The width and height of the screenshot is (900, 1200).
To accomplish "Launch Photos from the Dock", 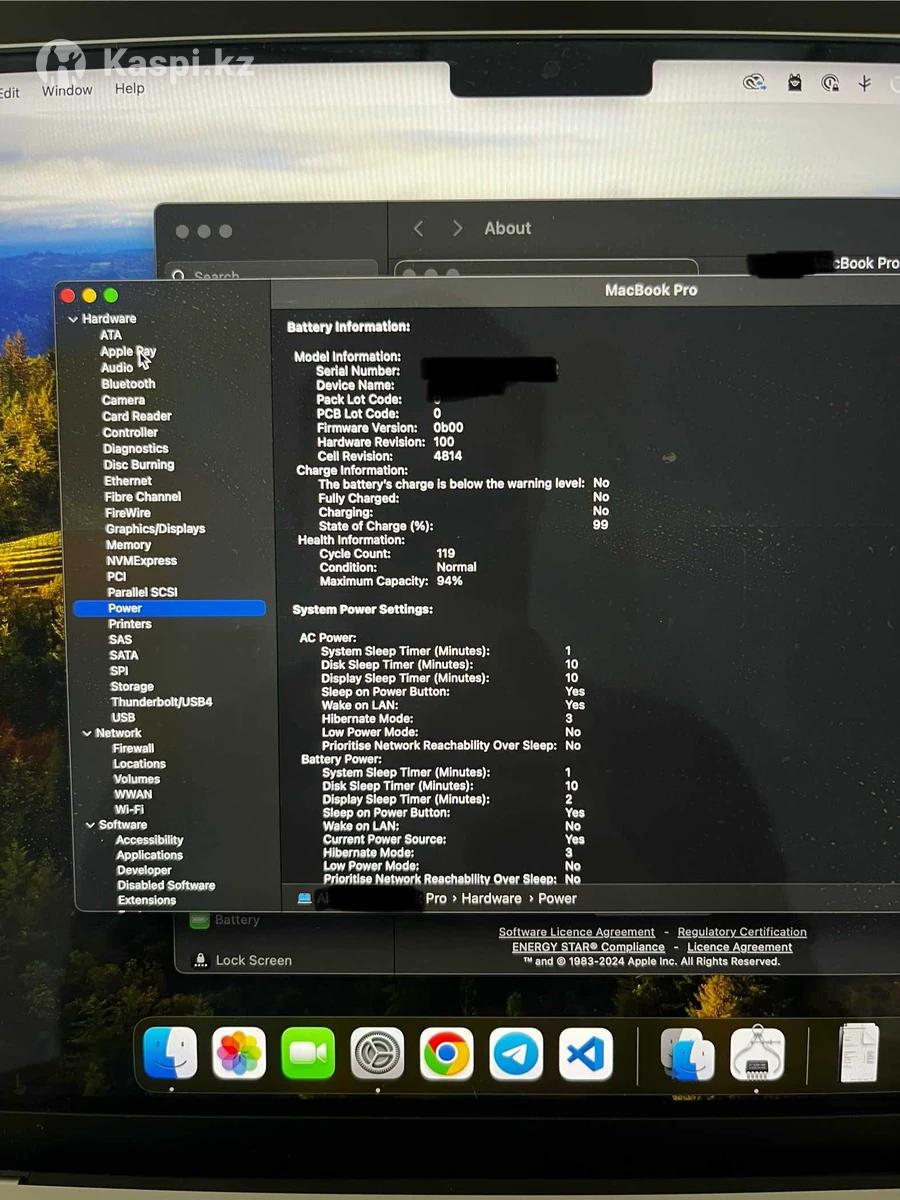I will 239,1053.
